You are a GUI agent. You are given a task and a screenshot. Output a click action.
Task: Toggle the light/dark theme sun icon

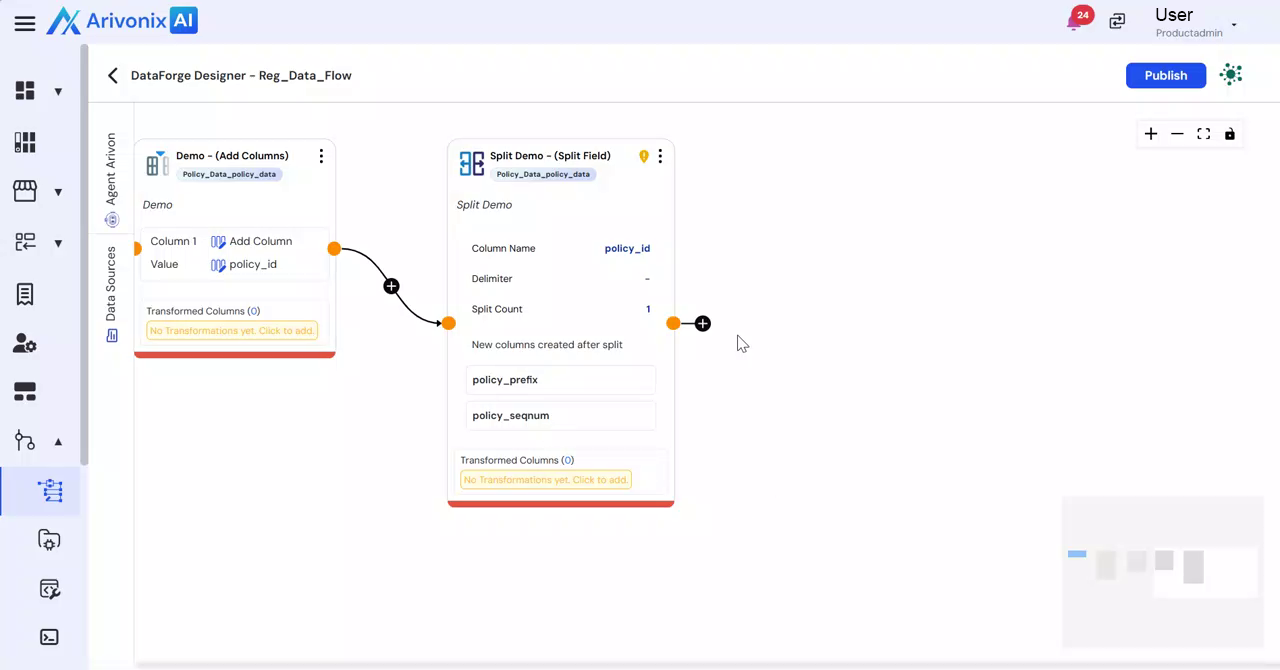[x=1232, y=75]
